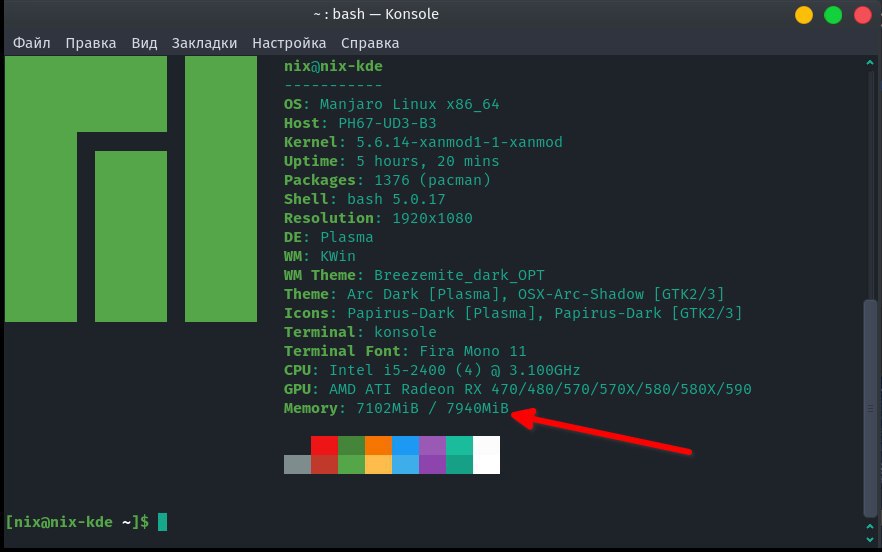Click the CPU: Intel i5-2400 line
This screenshot has width=882, height=552.
(x=432, y=370)
